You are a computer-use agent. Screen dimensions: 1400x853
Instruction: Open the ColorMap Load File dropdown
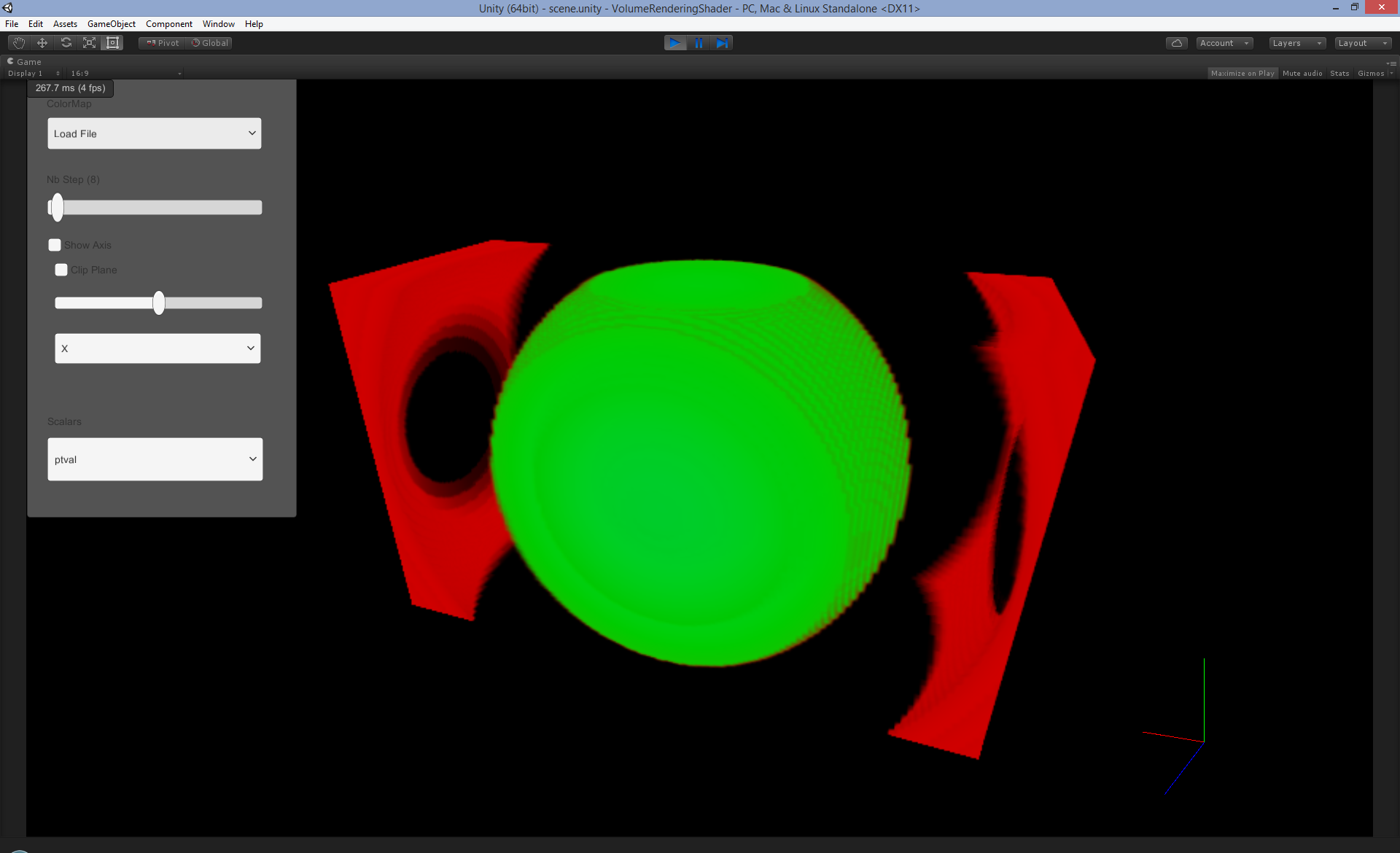tap(155, 133)
